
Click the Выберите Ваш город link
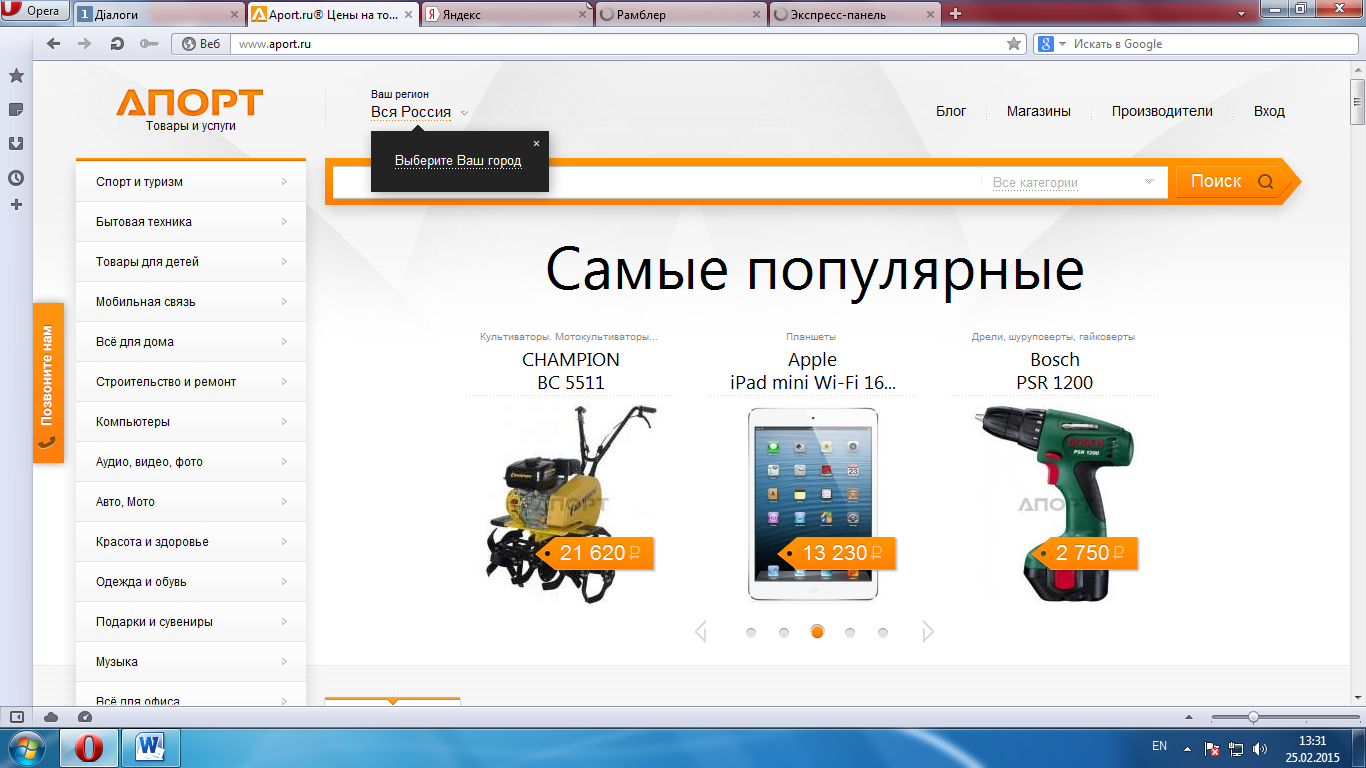pyautogui.click(x=458, y=160)
